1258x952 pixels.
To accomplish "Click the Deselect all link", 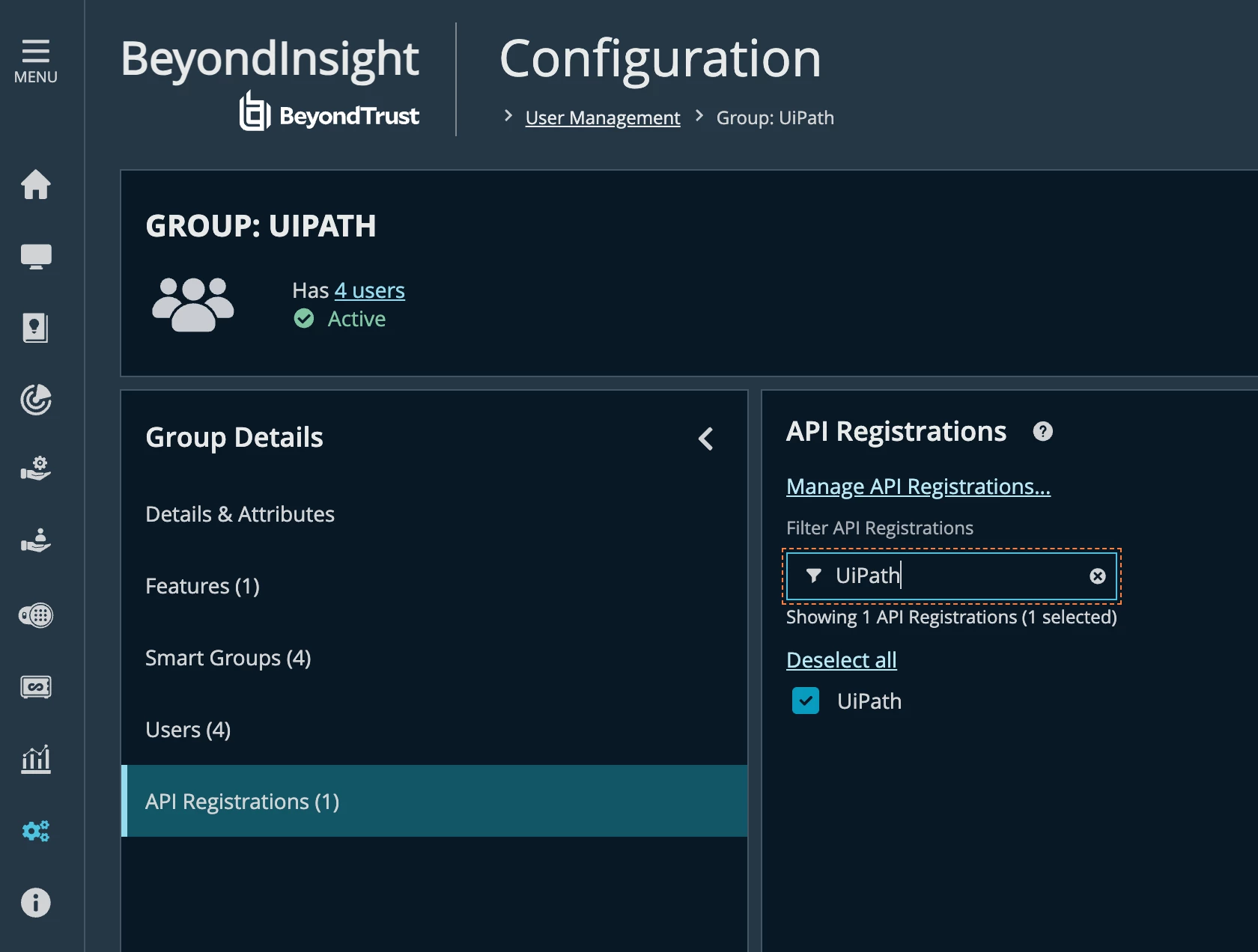I will pyautogui.click(x=842, y=660).
